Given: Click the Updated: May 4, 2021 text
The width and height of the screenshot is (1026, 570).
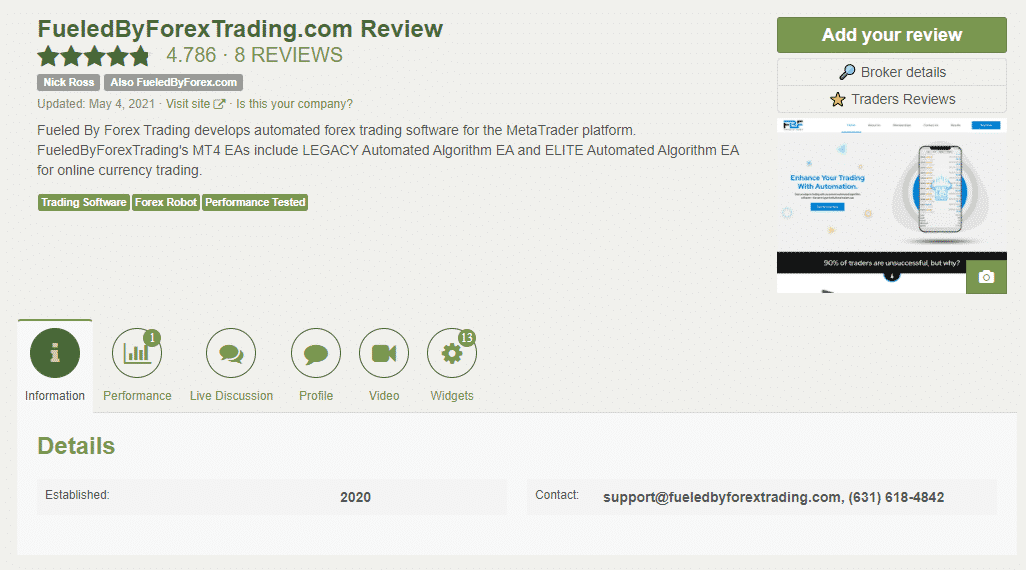Looking at the screenshot, I should point(96,104).
